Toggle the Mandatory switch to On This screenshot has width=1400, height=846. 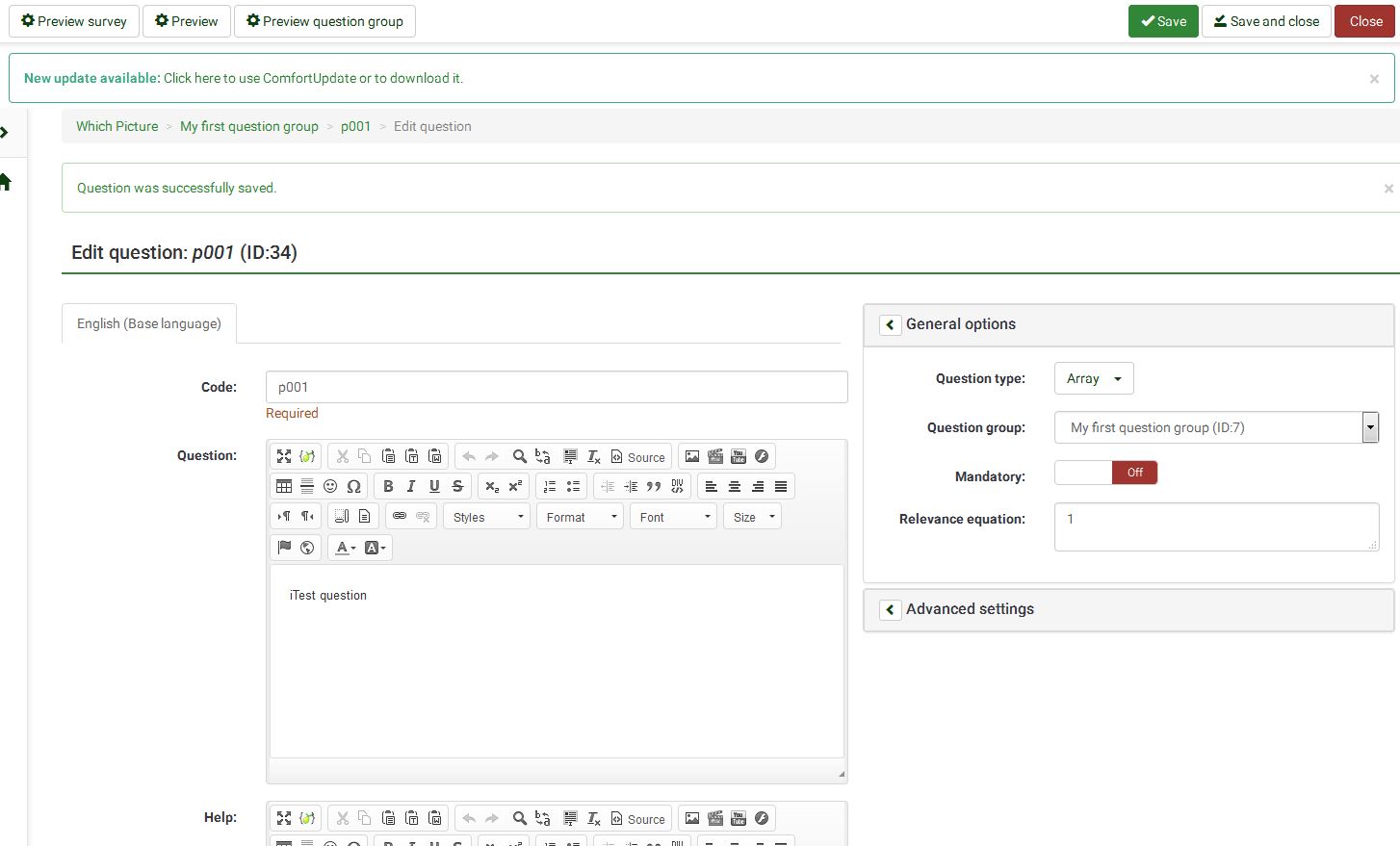1082,473
